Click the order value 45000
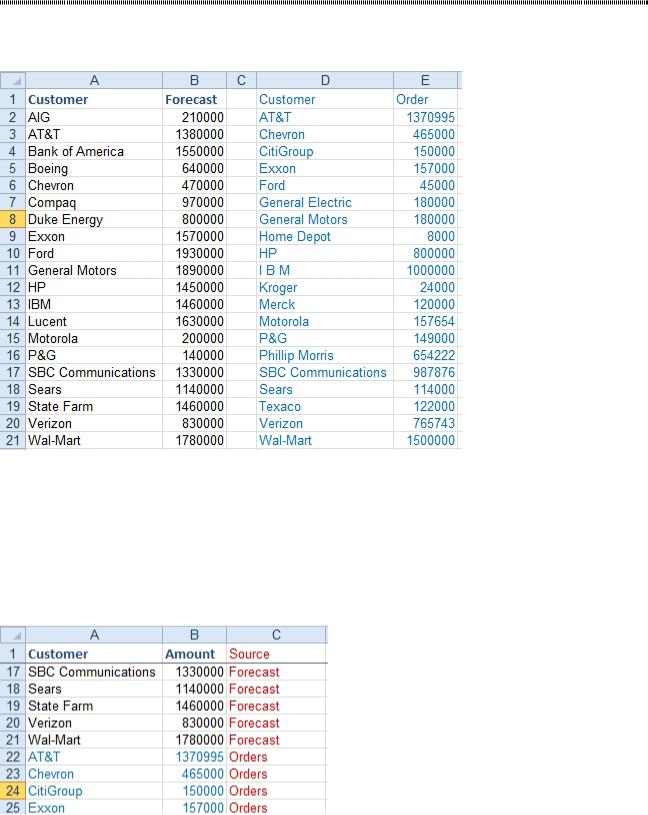The image size is (648, 815). pos(425,186)
